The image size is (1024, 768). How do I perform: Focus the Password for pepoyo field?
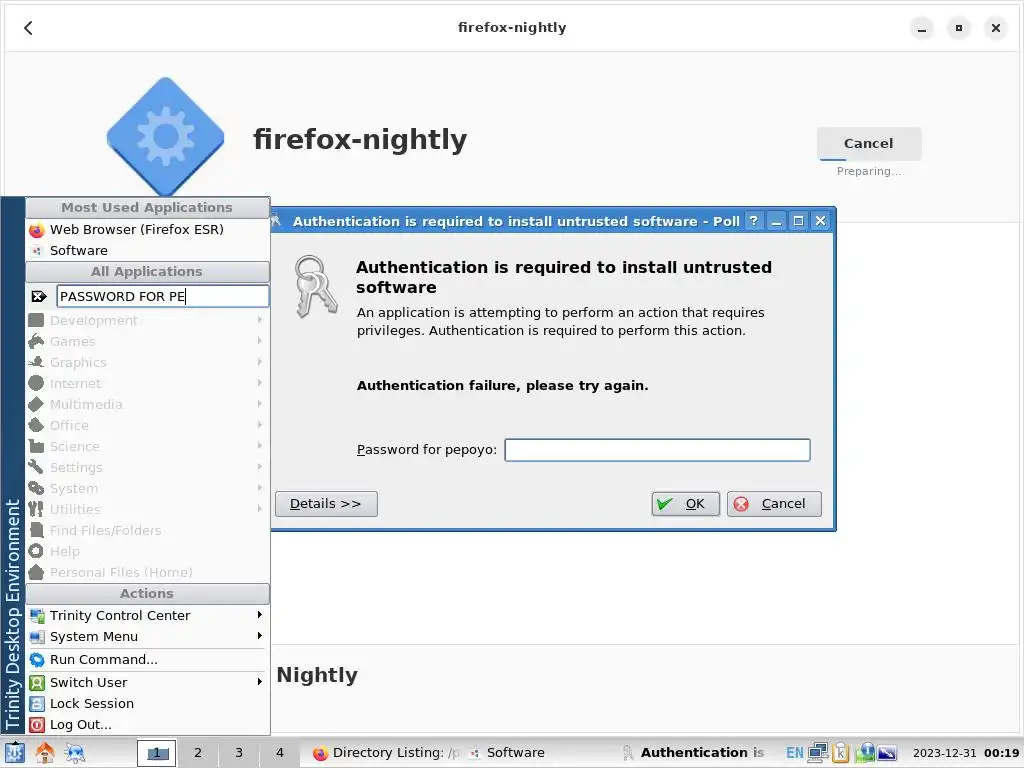point(657,450)
